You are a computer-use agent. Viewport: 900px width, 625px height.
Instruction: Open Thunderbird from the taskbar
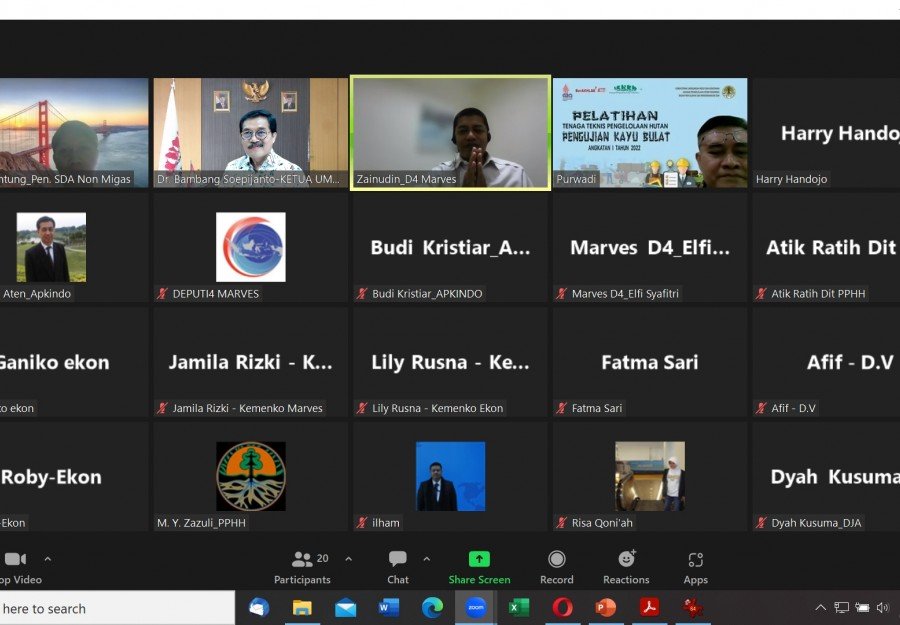click(259, 607)
